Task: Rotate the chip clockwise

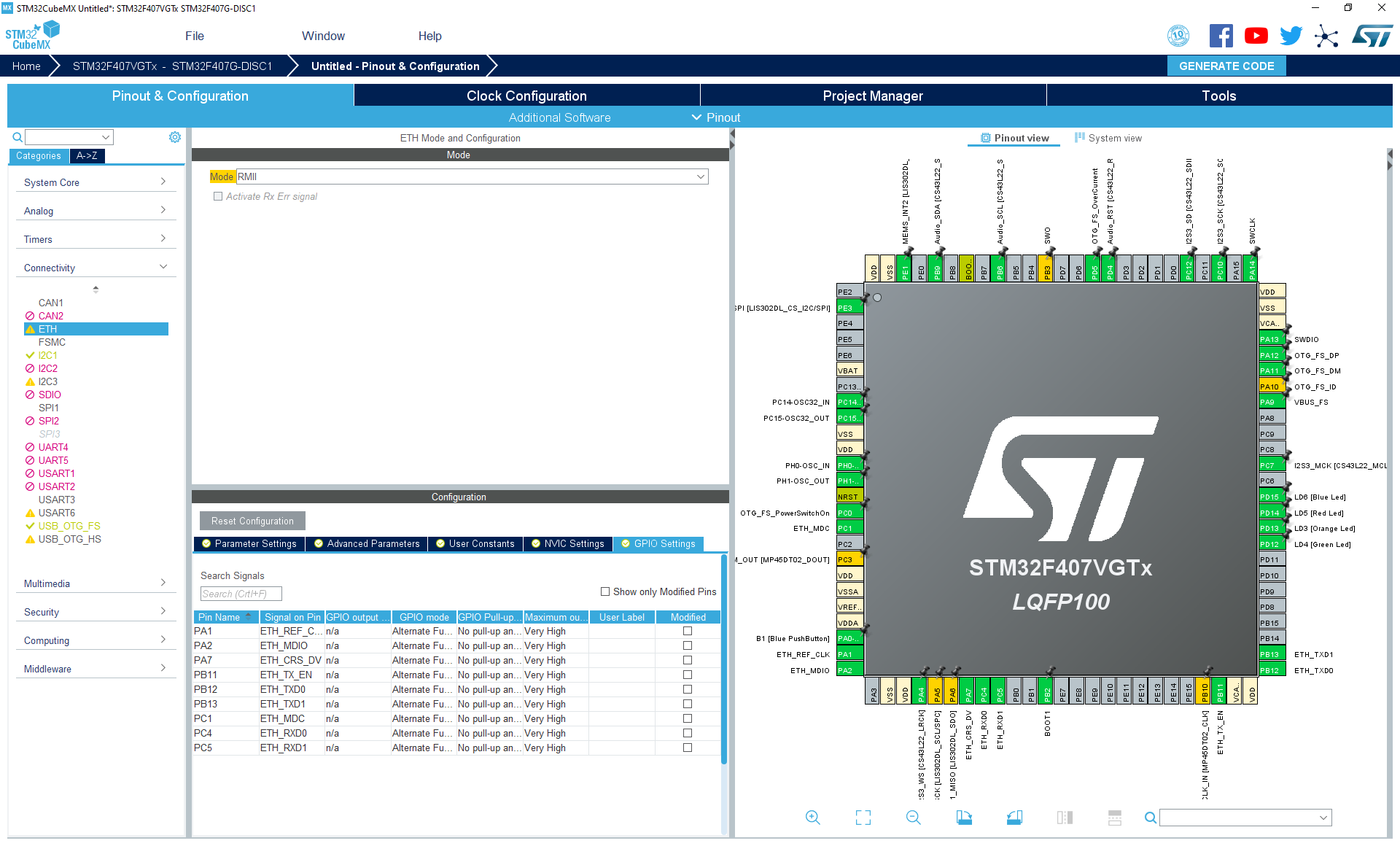Action: coord(964,818)
